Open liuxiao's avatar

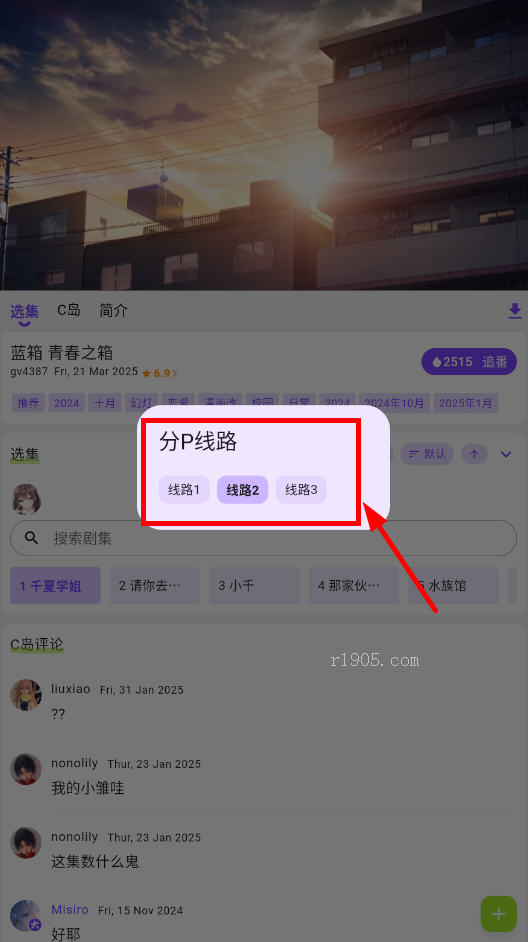26,695
